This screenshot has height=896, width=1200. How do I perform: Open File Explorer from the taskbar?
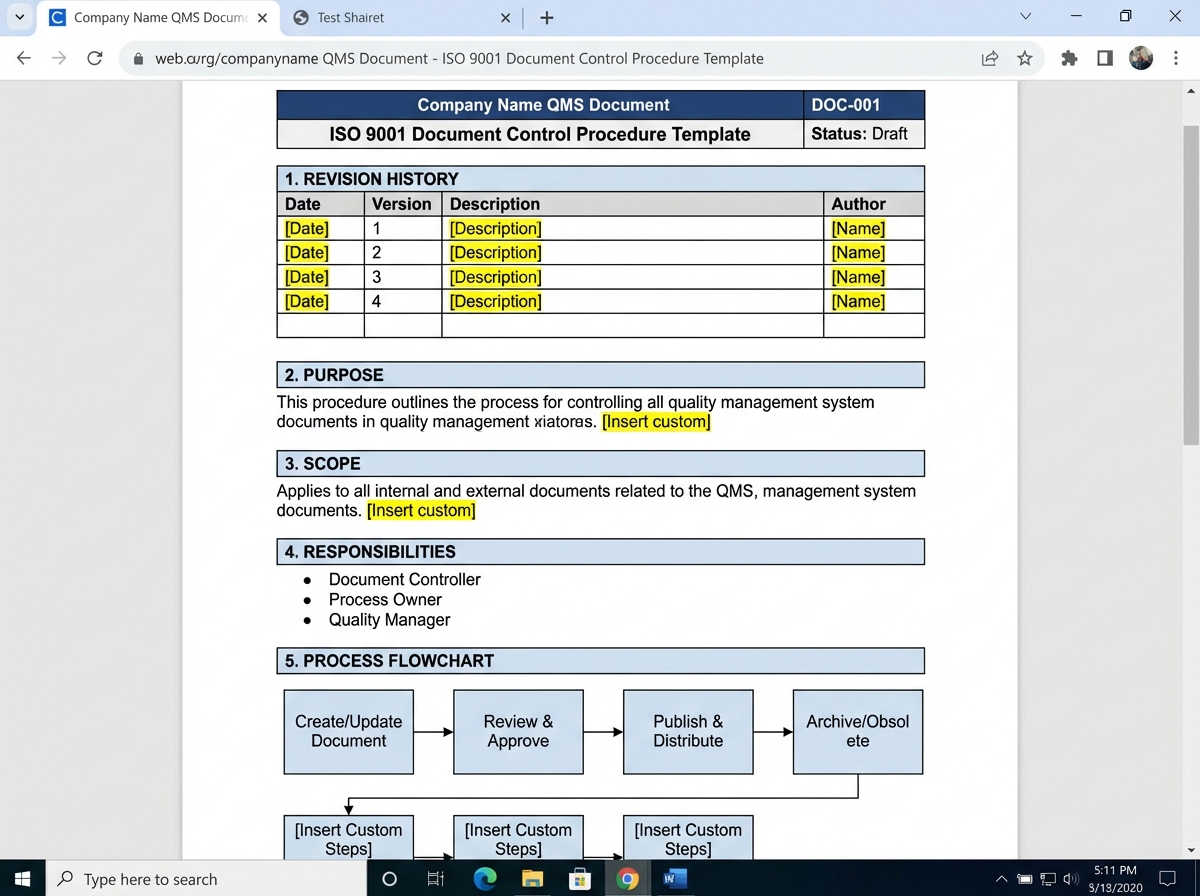point(533,879)
